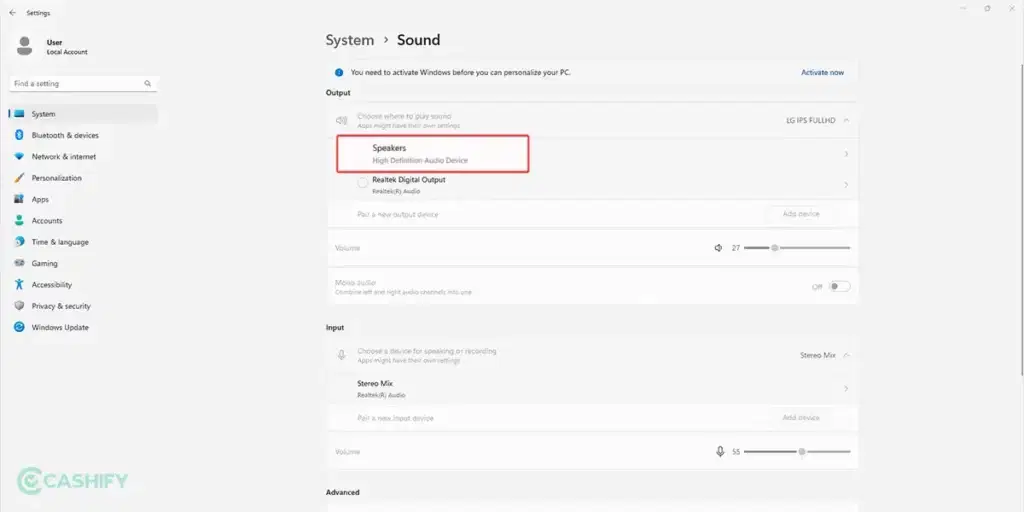Click the Realtek Digital Output name
This screenshot has height=512, width=1024.
click(x=409, y=180)
